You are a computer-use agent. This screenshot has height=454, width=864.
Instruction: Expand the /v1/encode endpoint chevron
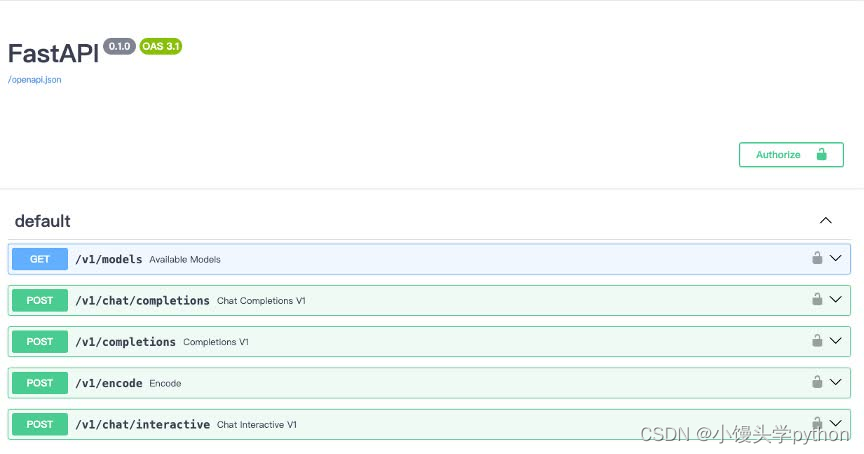(x=835, y=382)
